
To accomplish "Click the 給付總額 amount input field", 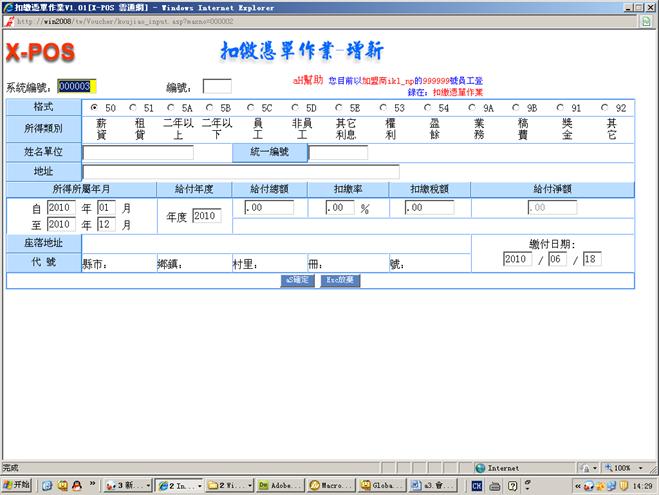I will point(268,208).
